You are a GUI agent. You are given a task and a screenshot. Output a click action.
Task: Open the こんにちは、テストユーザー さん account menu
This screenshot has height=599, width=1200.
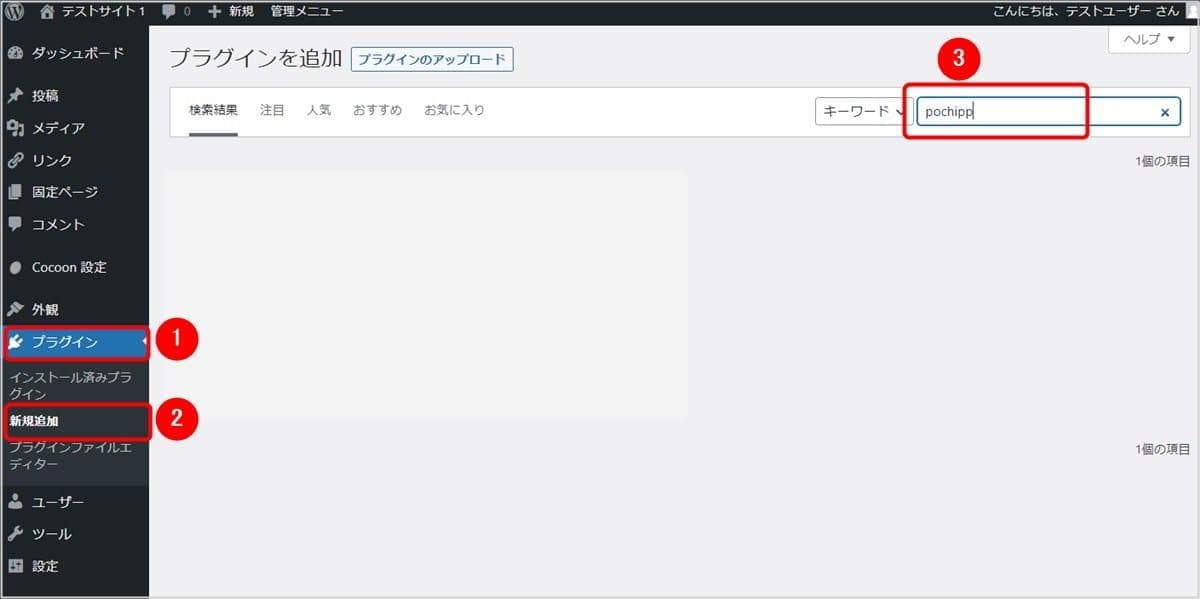coord(1085,12)
